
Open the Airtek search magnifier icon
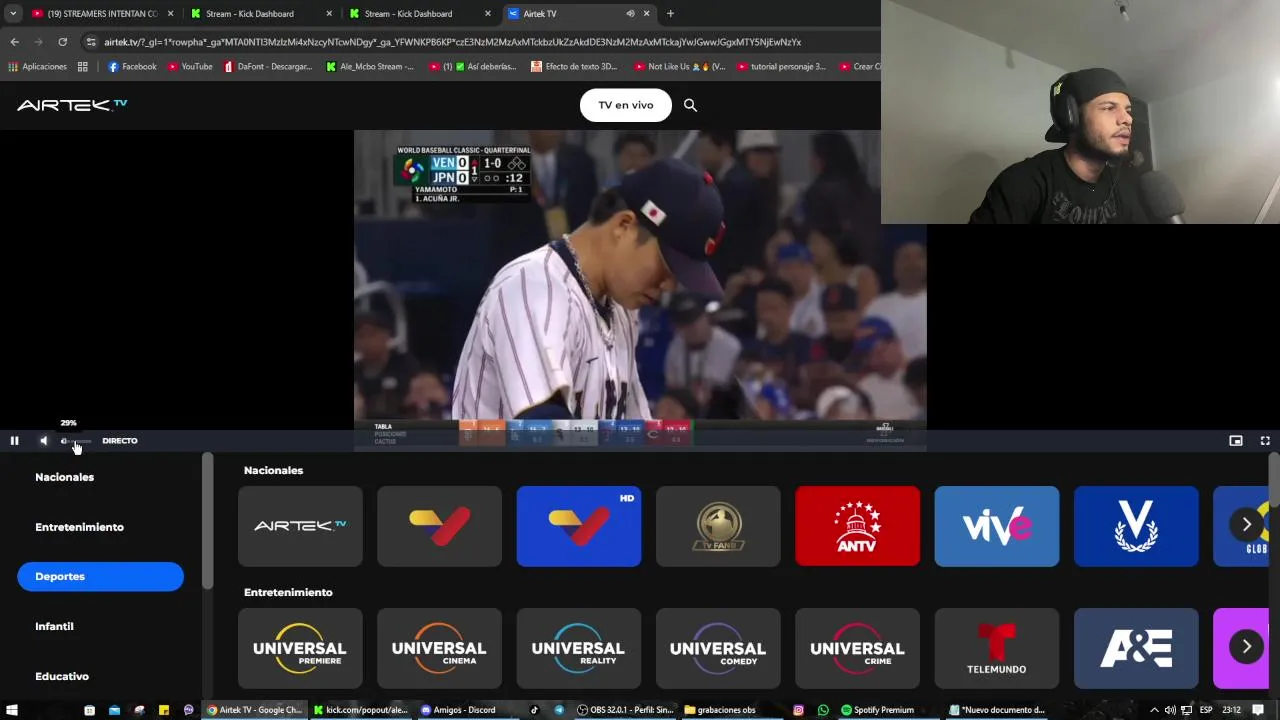click(x=690, y=105)
